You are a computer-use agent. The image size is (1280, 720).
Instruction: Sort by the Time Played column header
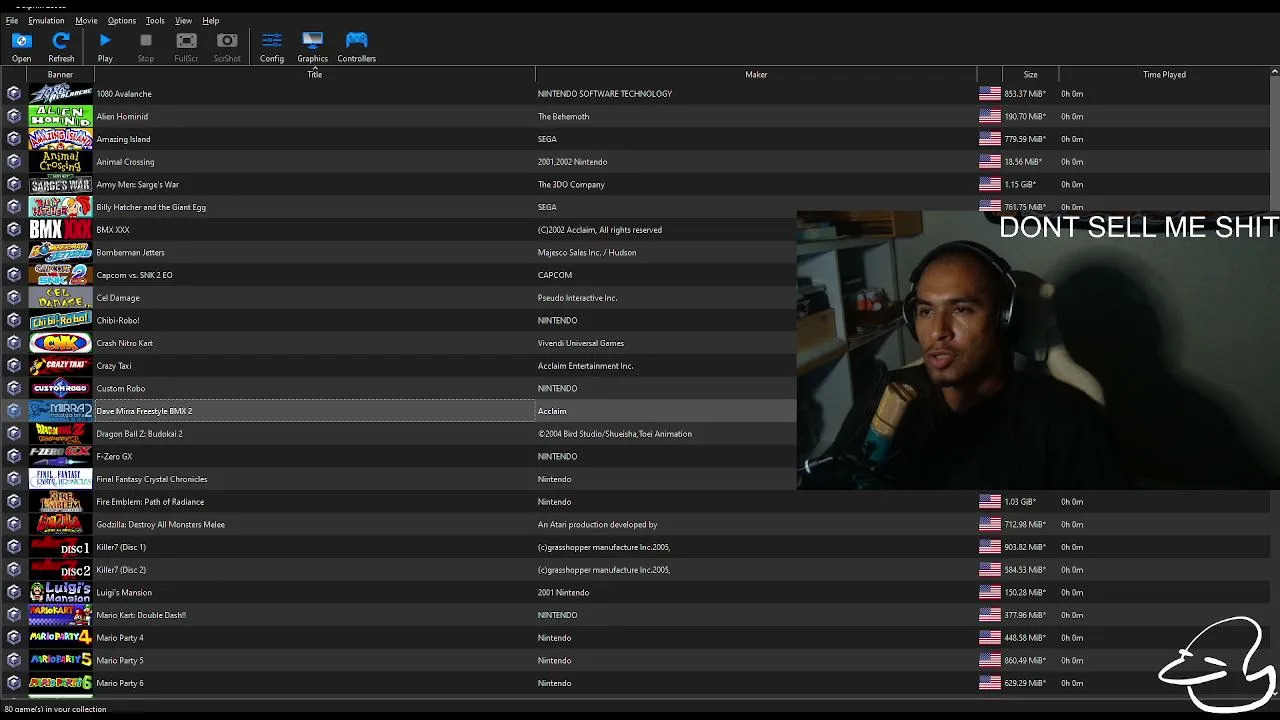[1164, 75]
